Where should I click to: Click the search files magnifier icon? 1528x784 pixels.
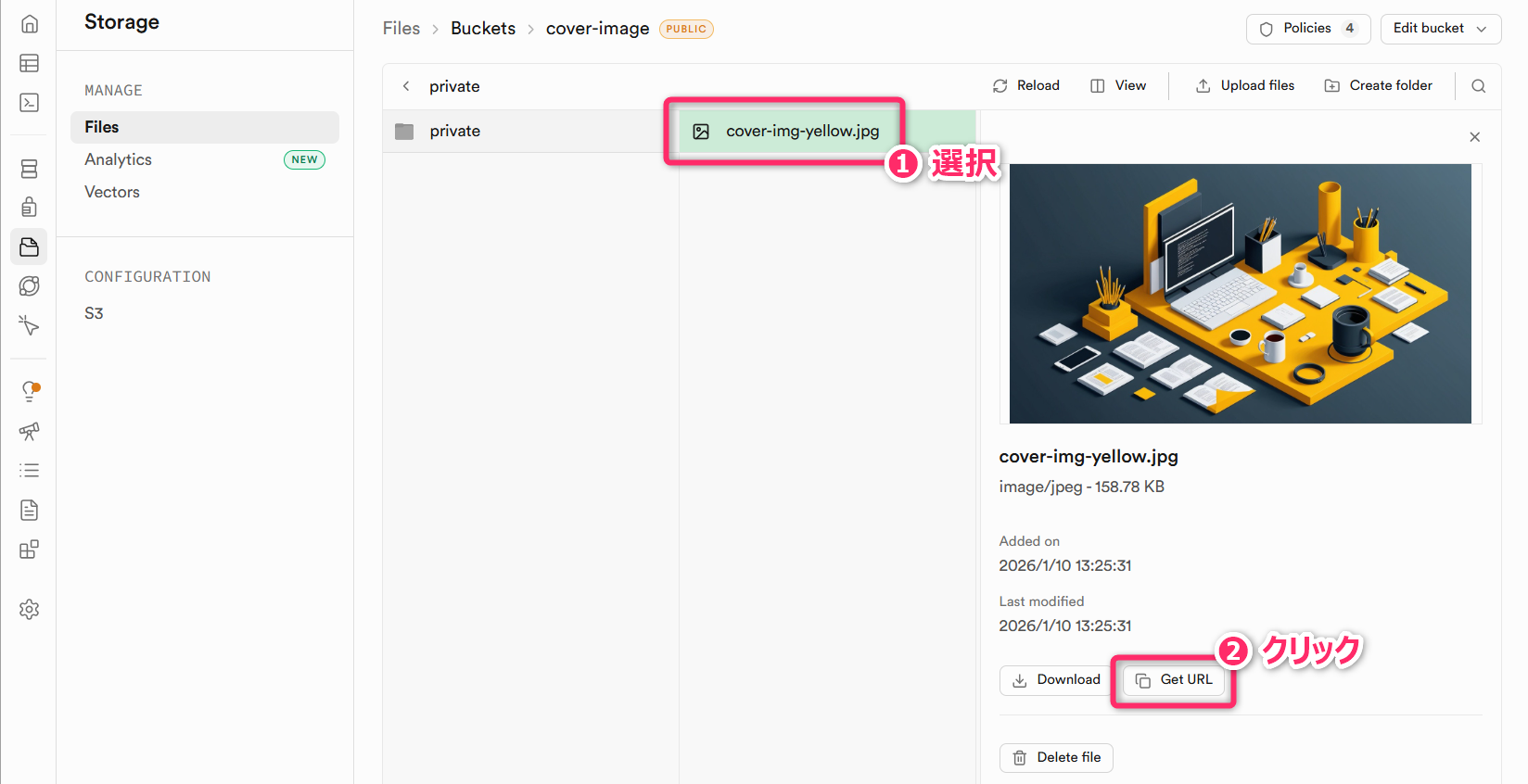[1478, 86]
